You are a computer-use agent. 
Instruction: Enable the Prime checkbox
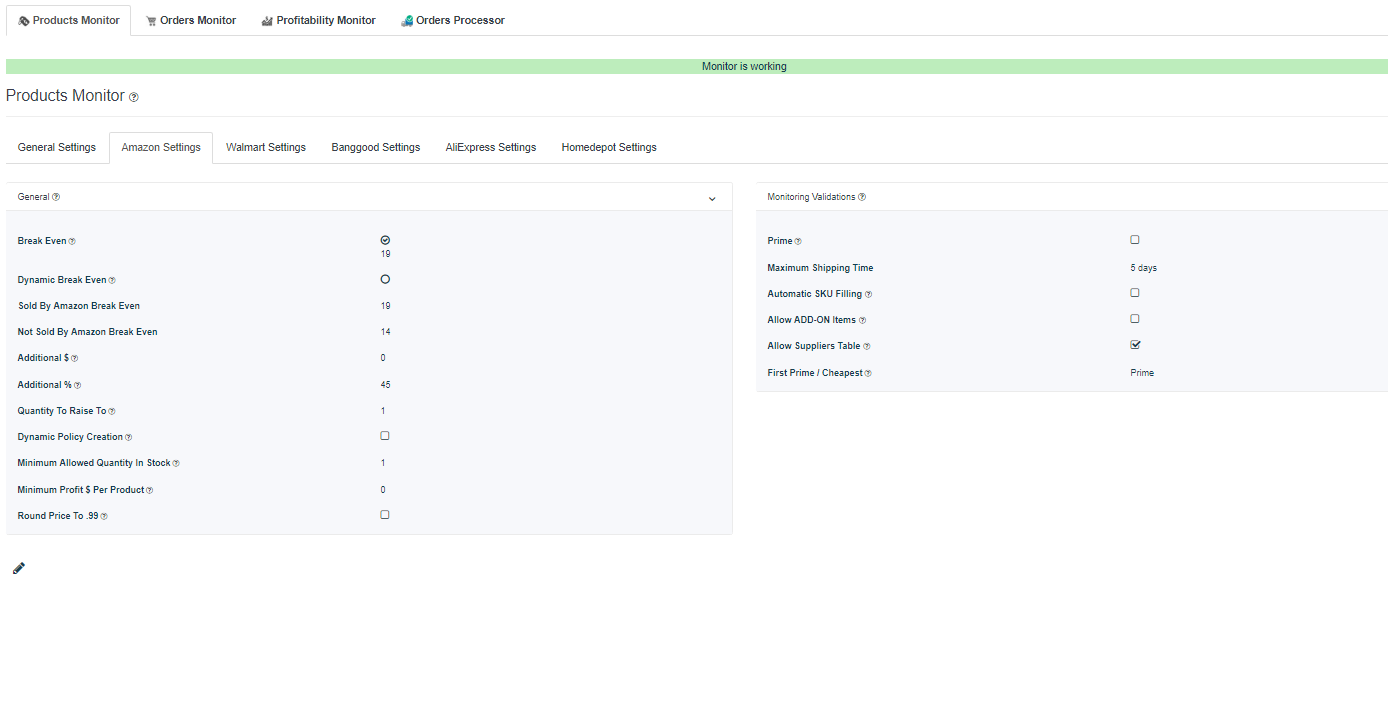pos(1135,240)
